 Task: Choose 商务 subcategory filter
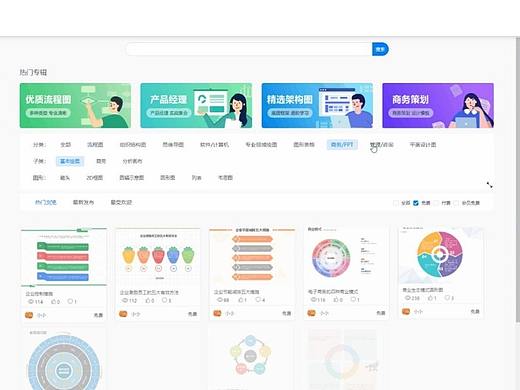click(x=101, y=161)
